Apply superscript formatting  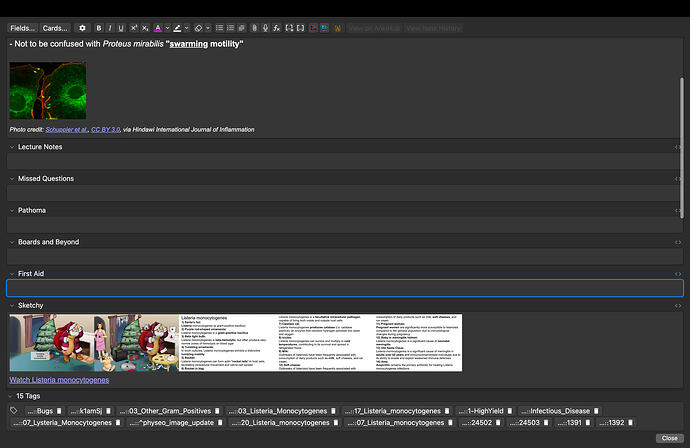[x=134, y=28]
